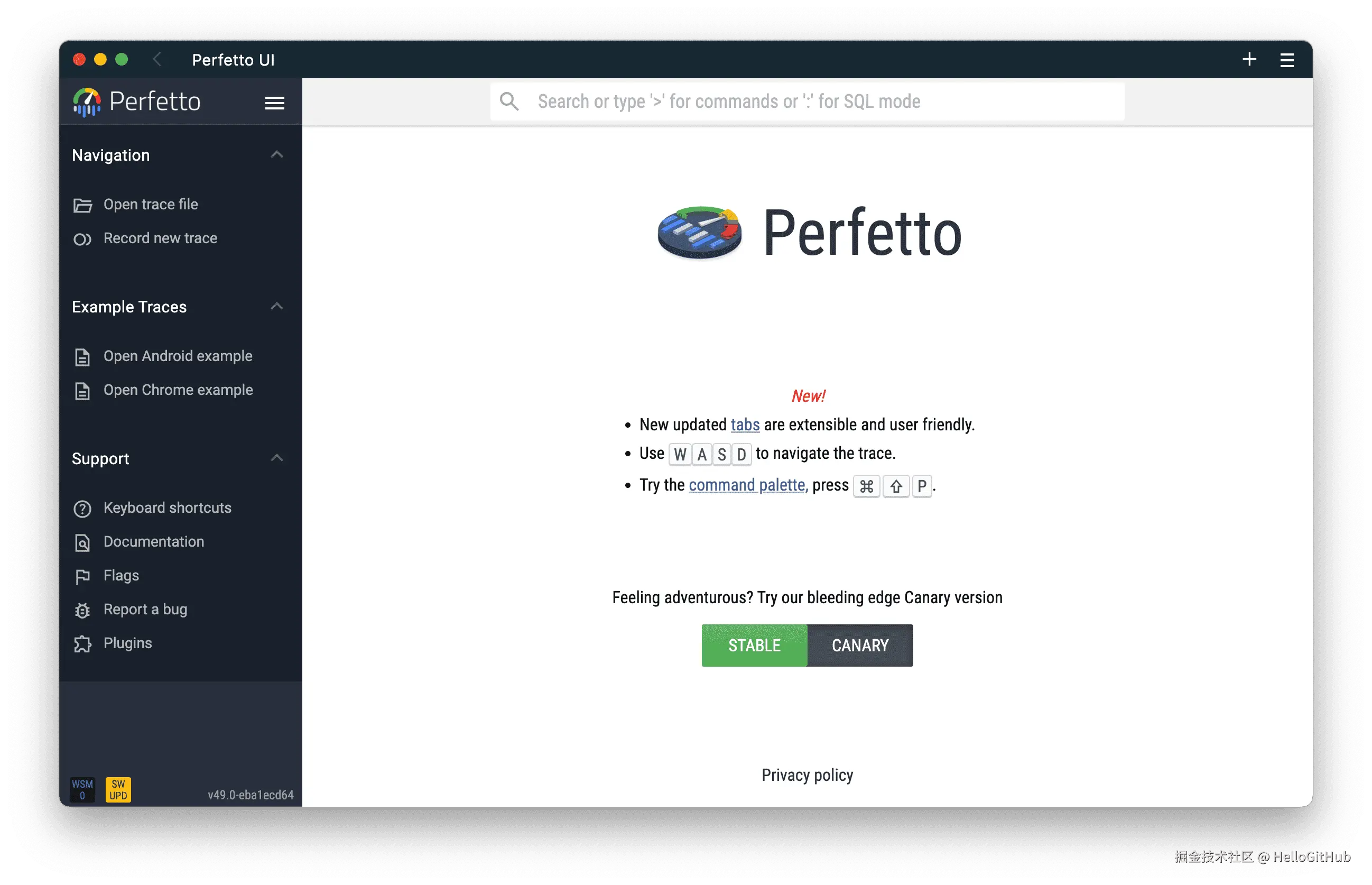The width and height of the screenshot is (1372, 885).
Task: Collapse the Support section
Action: click(276, 458)
